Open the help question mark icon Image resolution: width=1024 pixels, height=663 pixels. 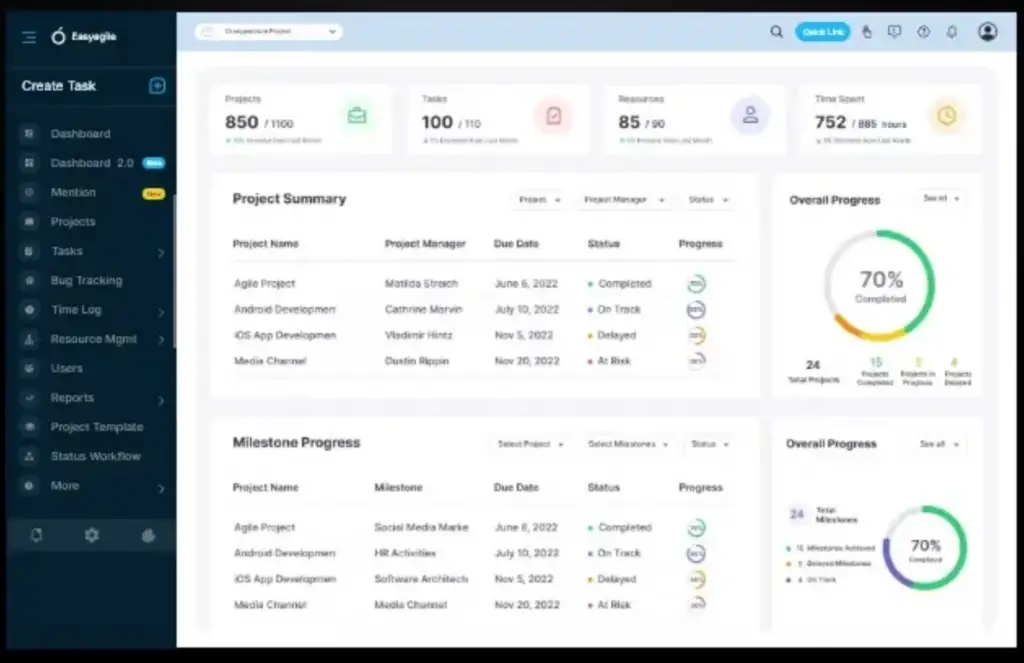coord(923,31)
